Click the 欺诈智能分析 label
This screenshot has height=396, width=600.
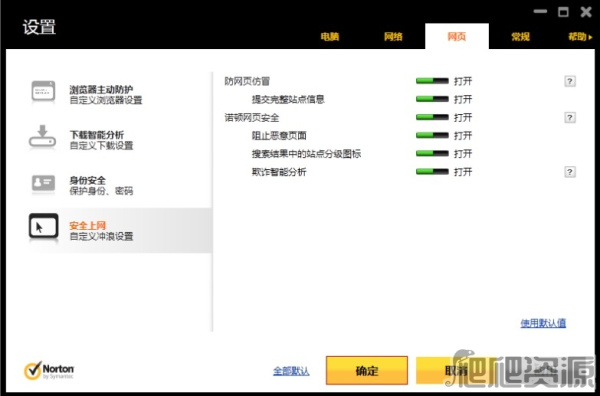[x=279, y=172]
